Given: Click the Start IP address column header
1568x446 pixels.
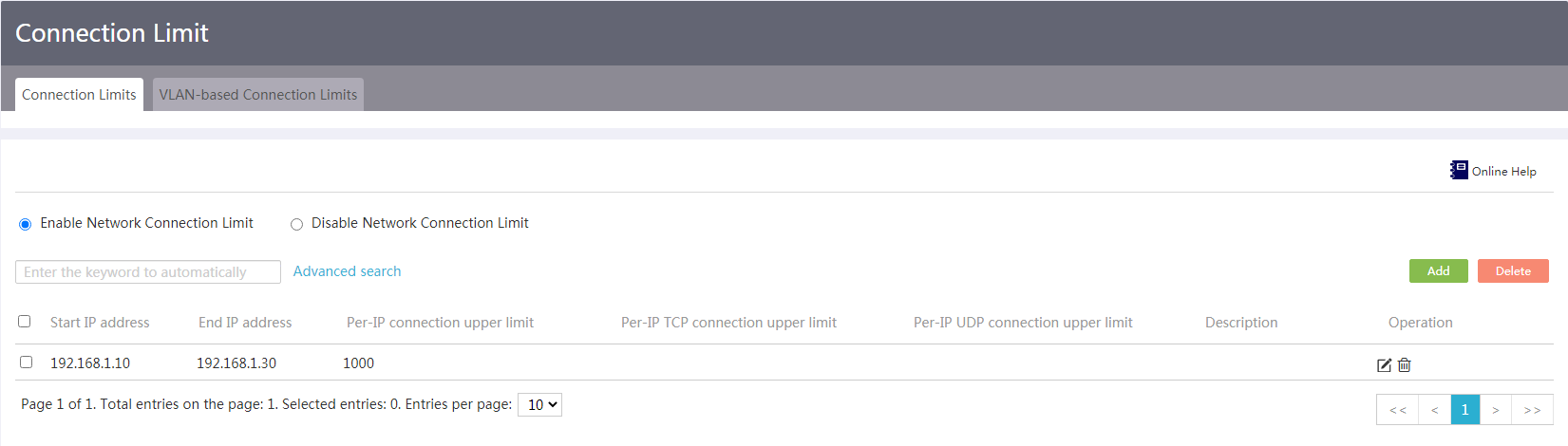Looking at the screenshot, I should pyautogui.click(x=100, y=323).
